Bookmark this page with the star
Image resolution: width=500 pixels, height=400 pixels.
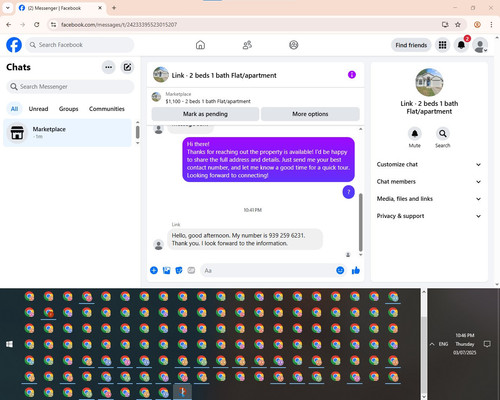[x=458, y=24]
